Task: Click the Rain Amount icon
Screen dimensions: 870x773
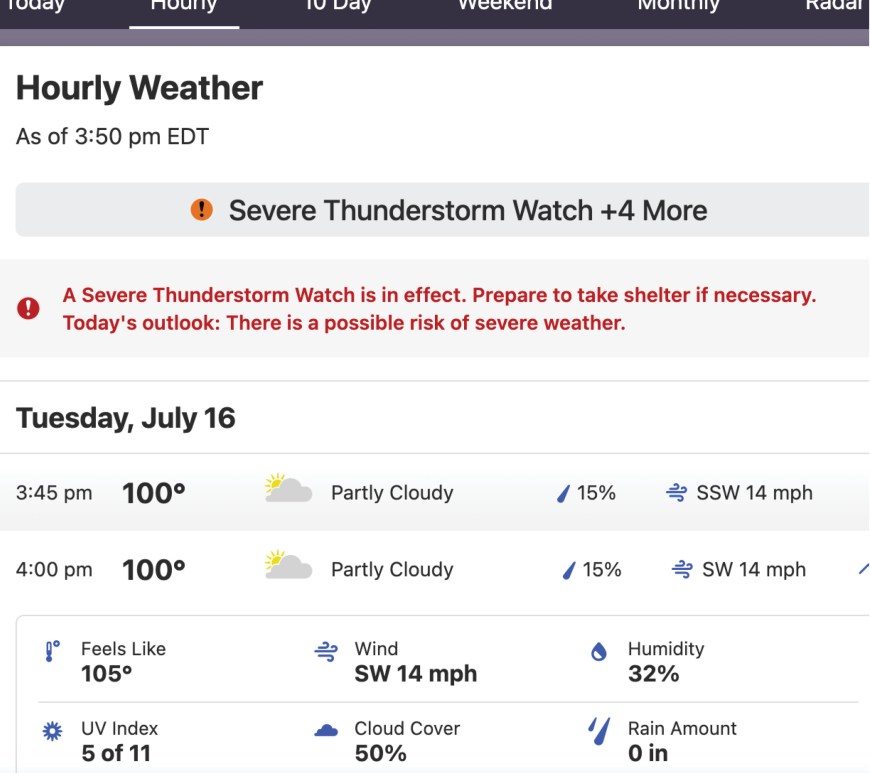Action: coord(599,729)
